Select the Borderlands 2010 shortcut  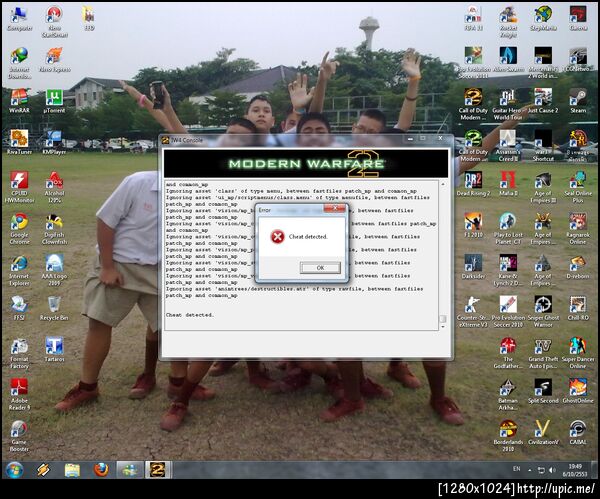(508, 435)
